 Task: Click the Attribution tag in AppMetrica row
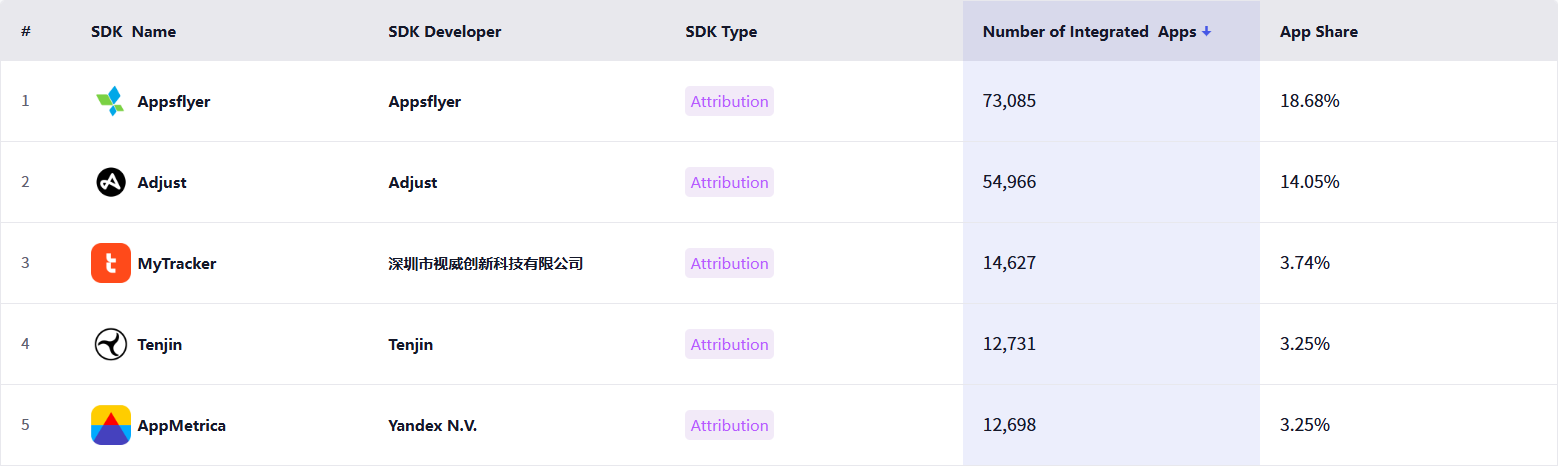tap(729, 425)
